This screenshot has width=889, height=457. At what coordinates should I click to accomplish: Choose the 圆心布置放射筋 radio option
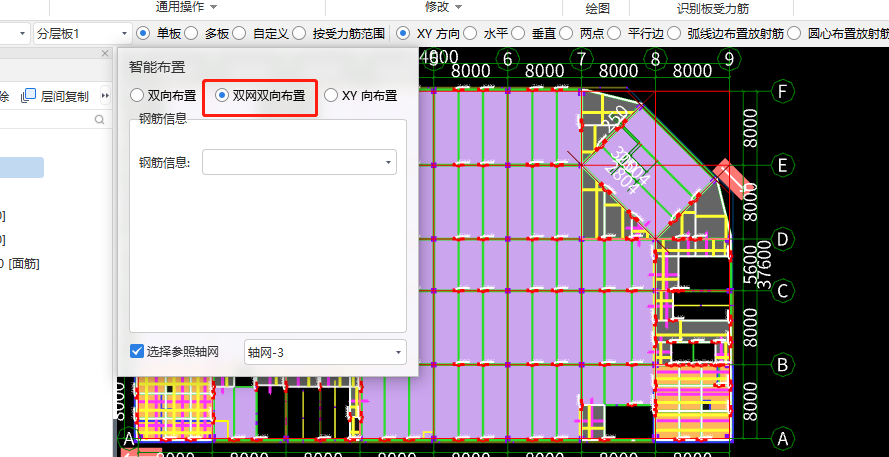click(794, 33)
